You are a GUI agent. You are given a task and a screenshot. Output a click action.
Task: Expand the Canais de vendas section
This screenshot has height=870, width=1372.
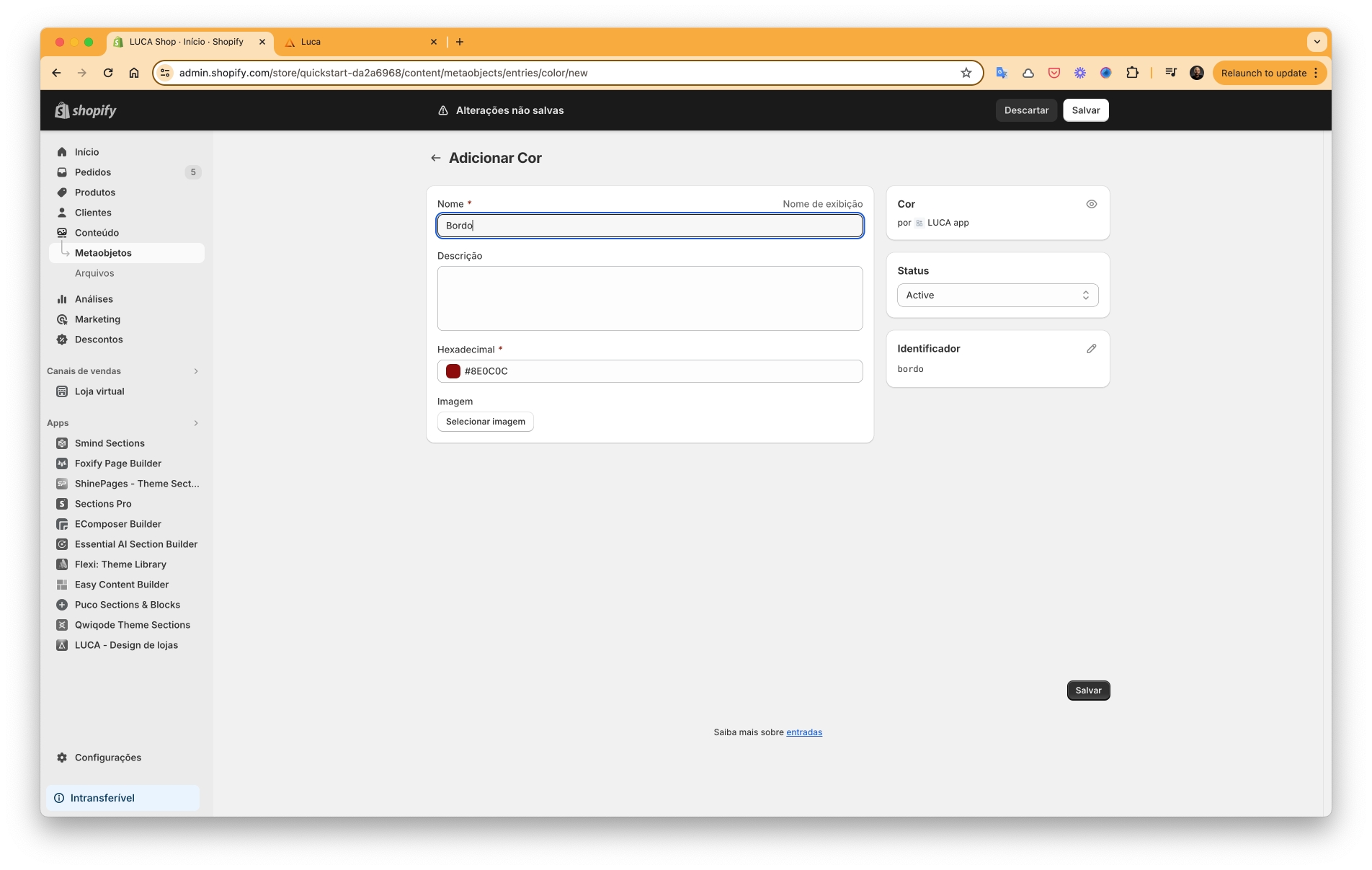coord(195,371)
